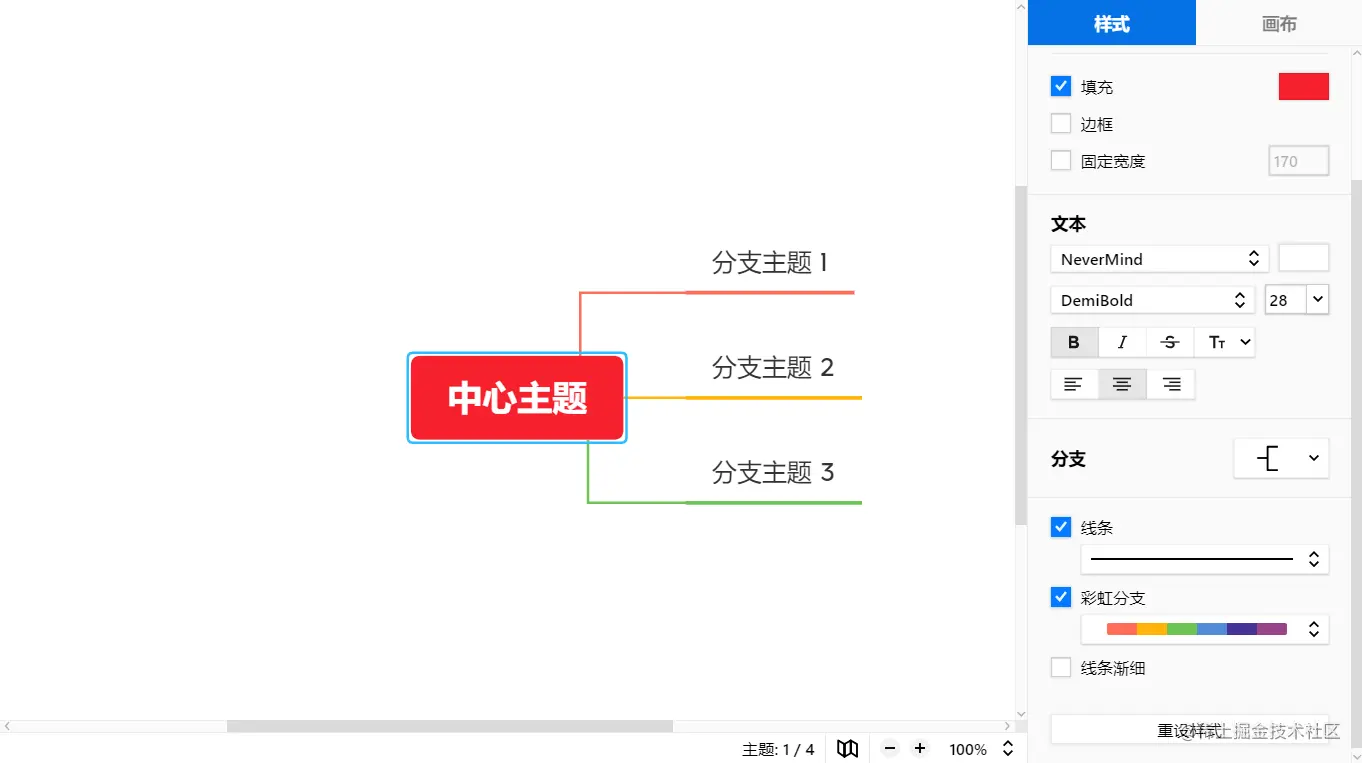Open the NeverMind font family dropdown

click(x=1160, y=259)
